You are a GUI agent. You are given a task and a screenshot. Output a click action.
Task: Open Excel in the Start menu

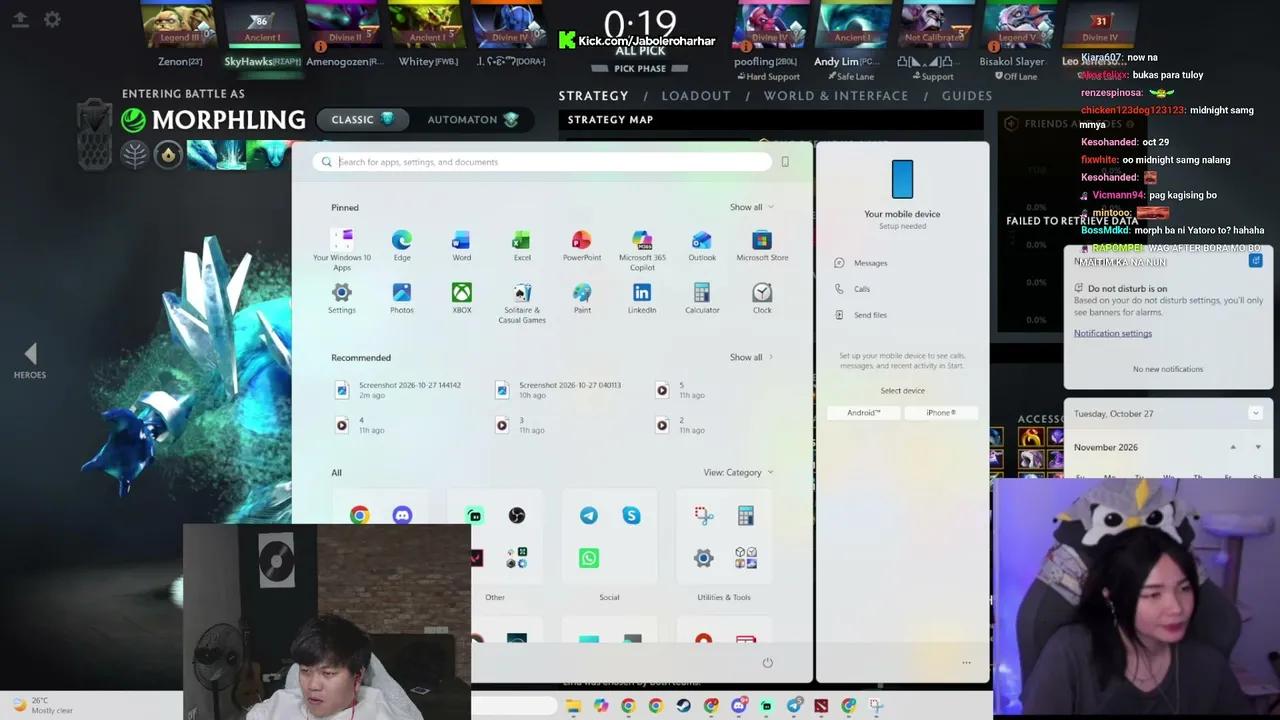[522, 246]
